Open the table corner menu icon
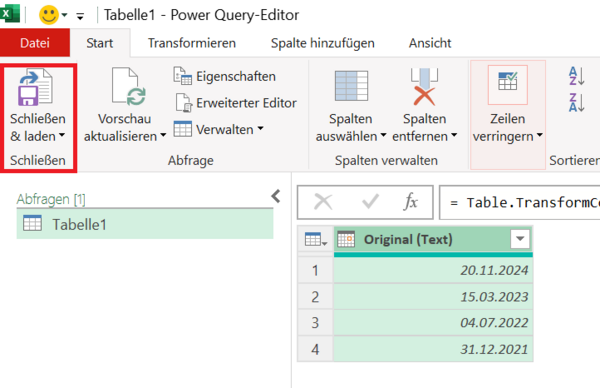The height and width of the screenshot is (388, 600). (x=316, y=240)
